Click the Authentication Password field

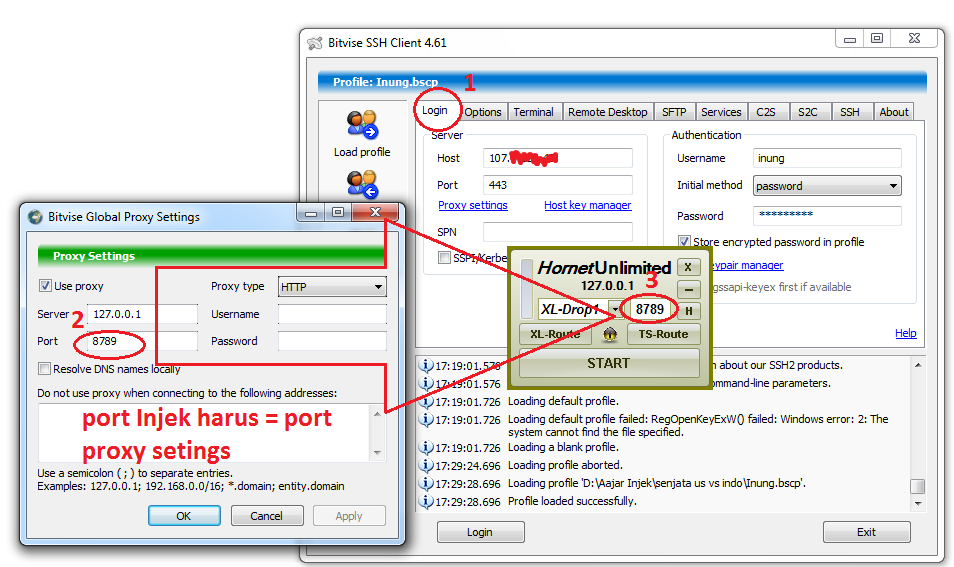coord(827,215)
